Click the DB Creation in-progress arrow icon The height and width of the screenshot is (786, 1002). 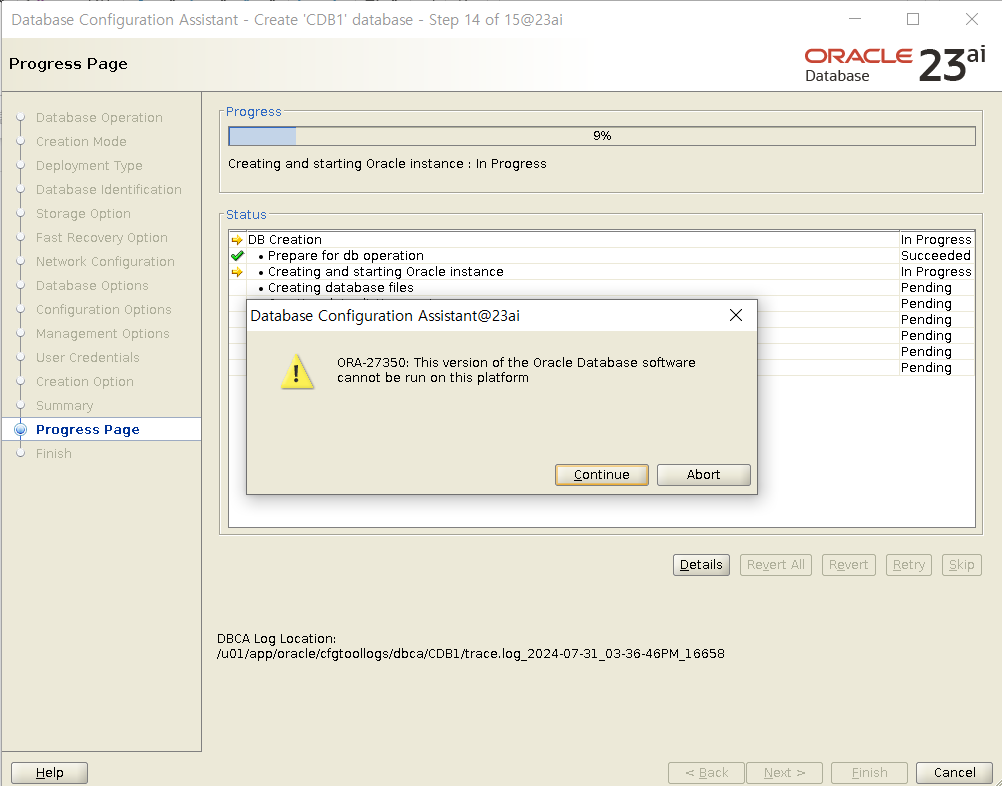coord(237,240)
